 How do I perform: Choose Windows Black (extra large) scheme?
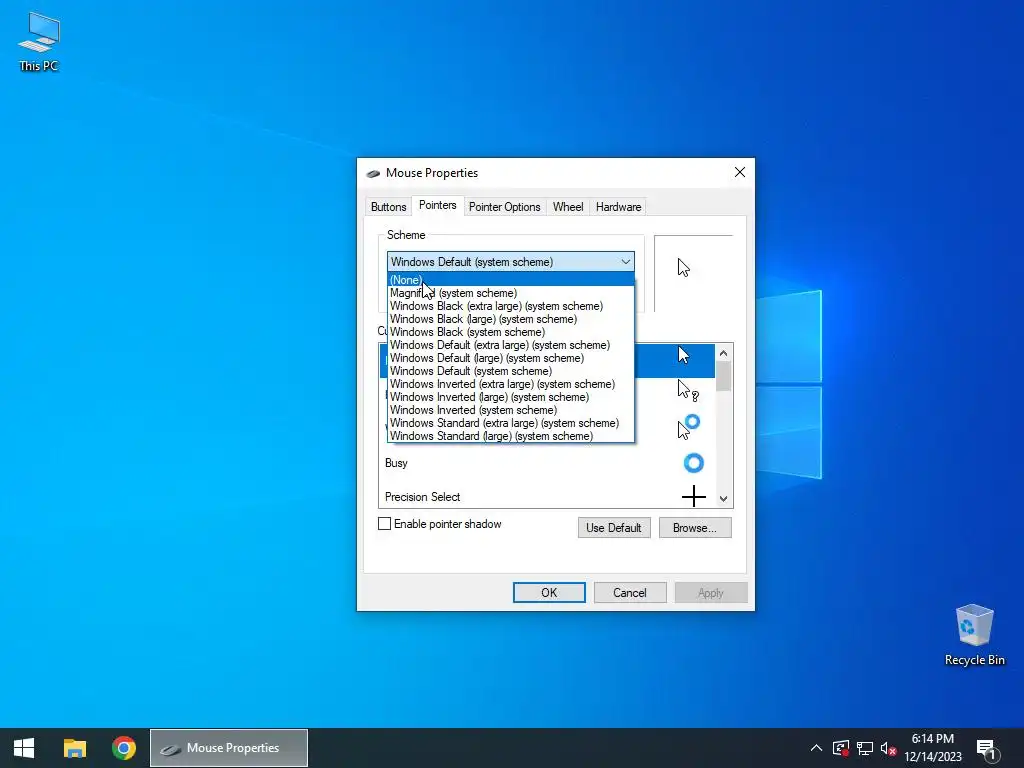[511, 306]
